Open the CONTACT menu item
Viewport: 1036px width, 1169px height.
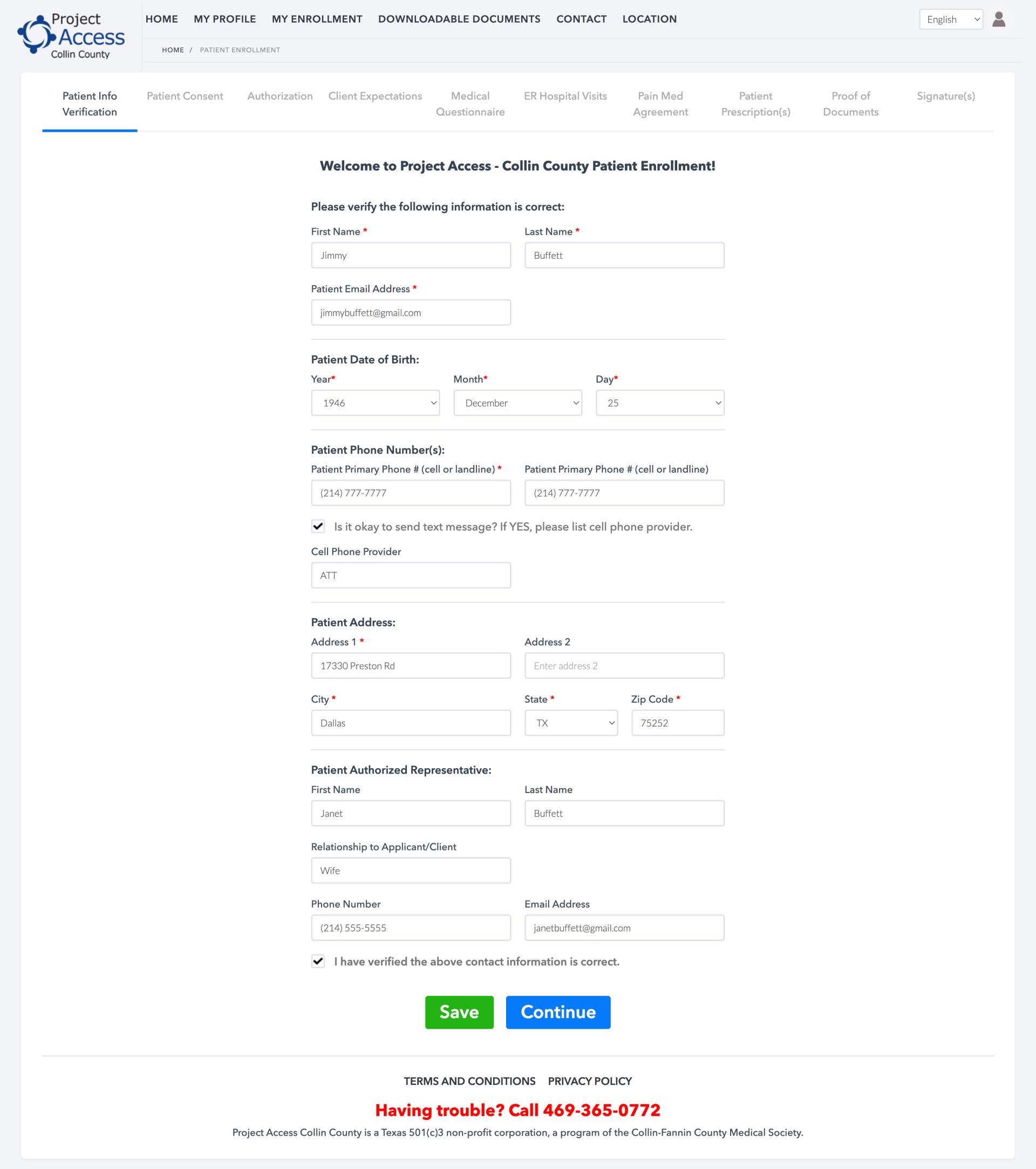pos(581,19)
